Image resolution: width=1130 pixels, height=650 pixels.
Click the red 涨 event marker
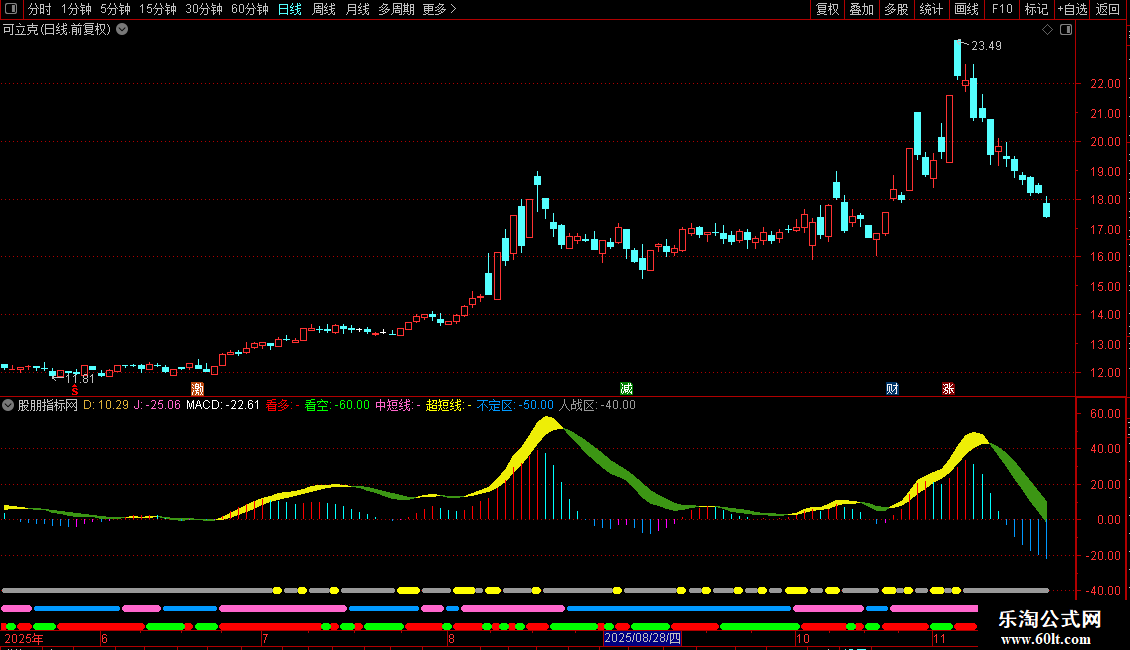948,389
